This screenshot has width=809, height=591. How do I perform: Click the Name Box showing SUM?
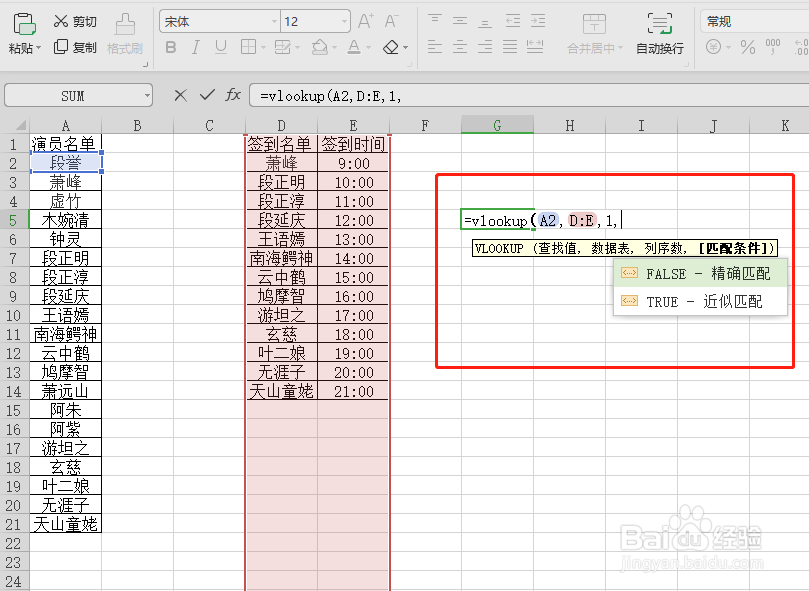point(73,96)
